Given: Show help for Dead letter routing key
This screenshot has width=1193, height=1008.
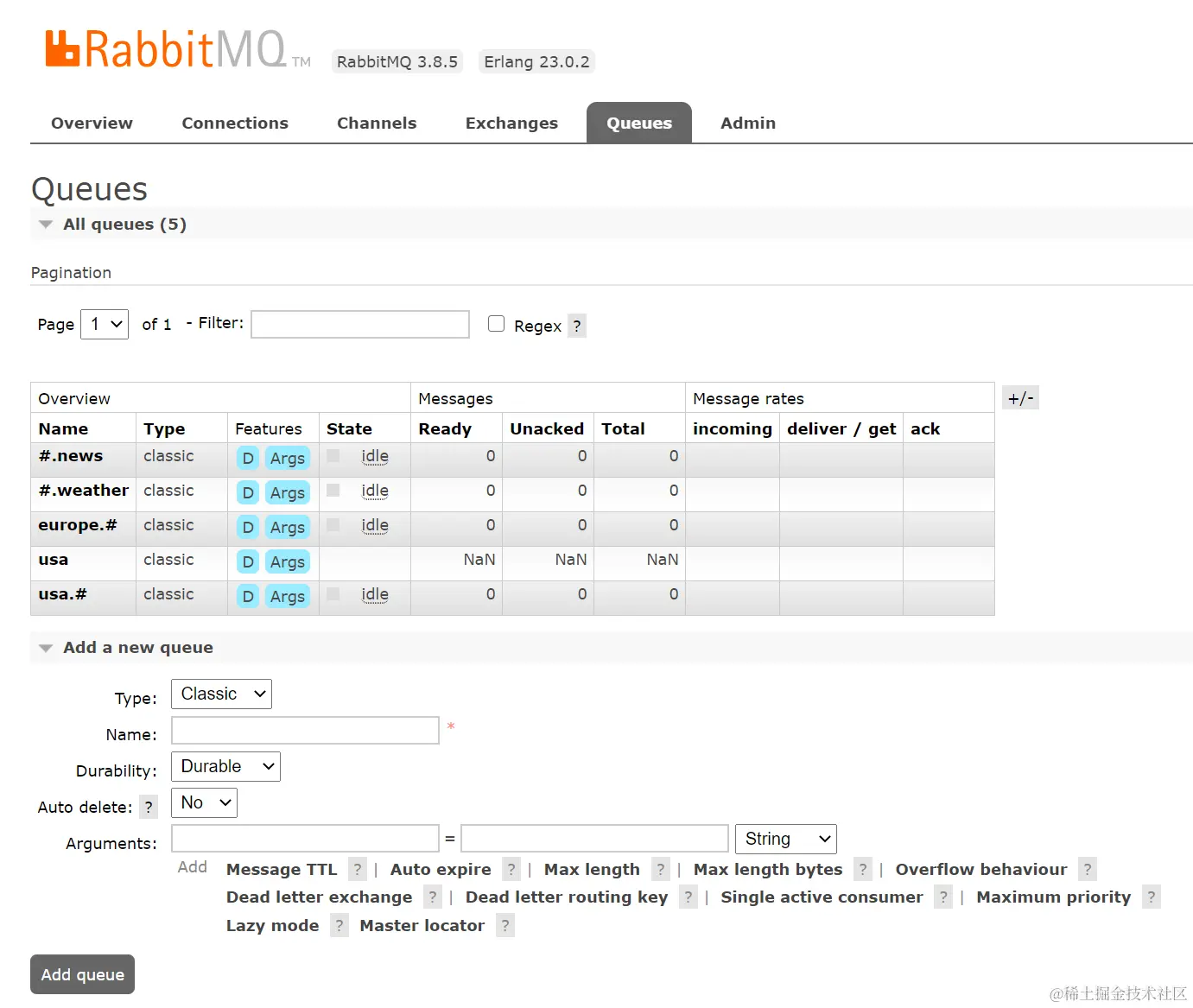Looking at the screenshot, I should click(689, 897).
